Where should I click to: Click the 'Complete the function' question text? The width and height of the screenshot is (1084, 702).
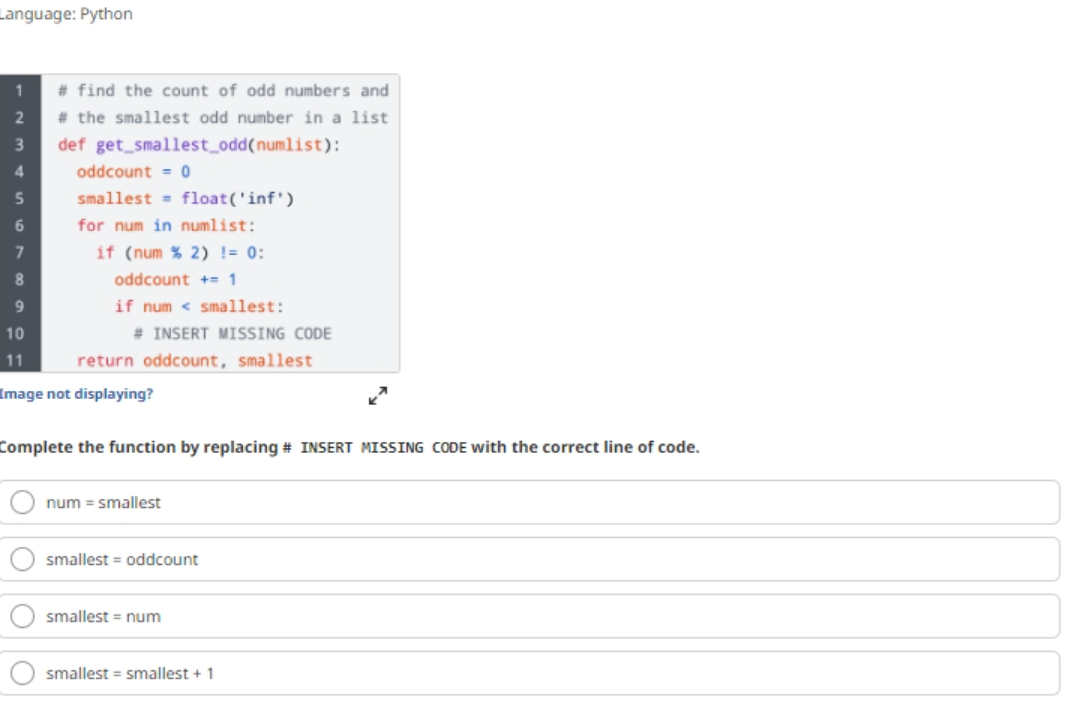point(349,447)
